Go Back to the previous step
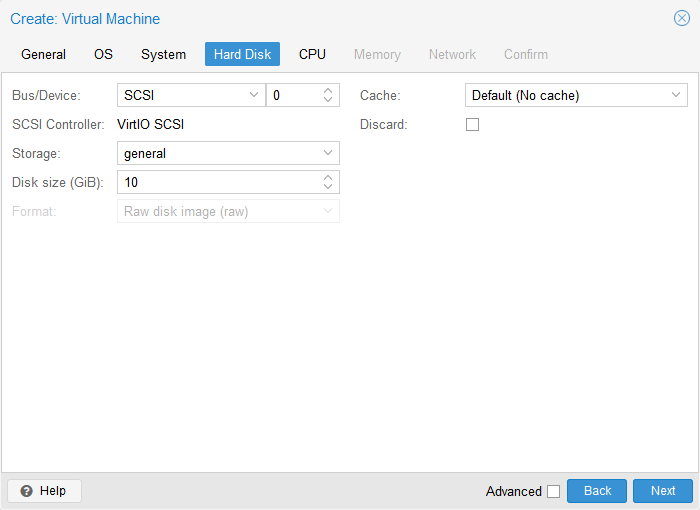This screenshot has width=700, height=510. 597,491
